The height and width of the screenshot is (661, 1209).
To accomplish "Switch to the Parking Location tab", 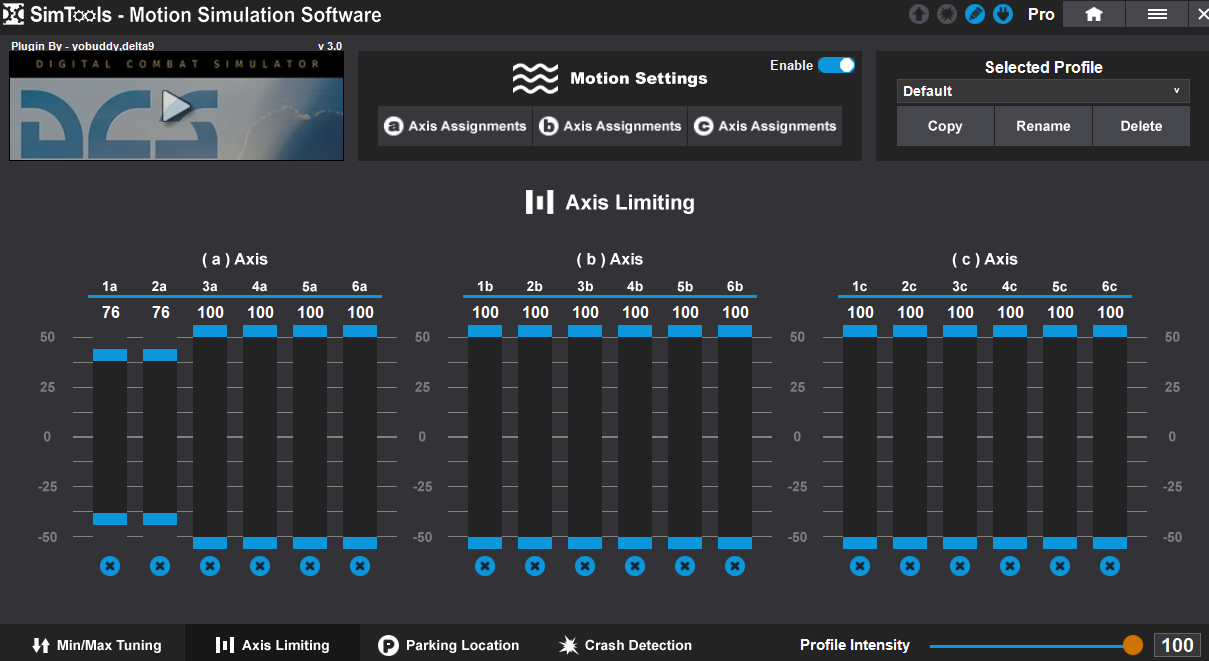I will point(449,645).
